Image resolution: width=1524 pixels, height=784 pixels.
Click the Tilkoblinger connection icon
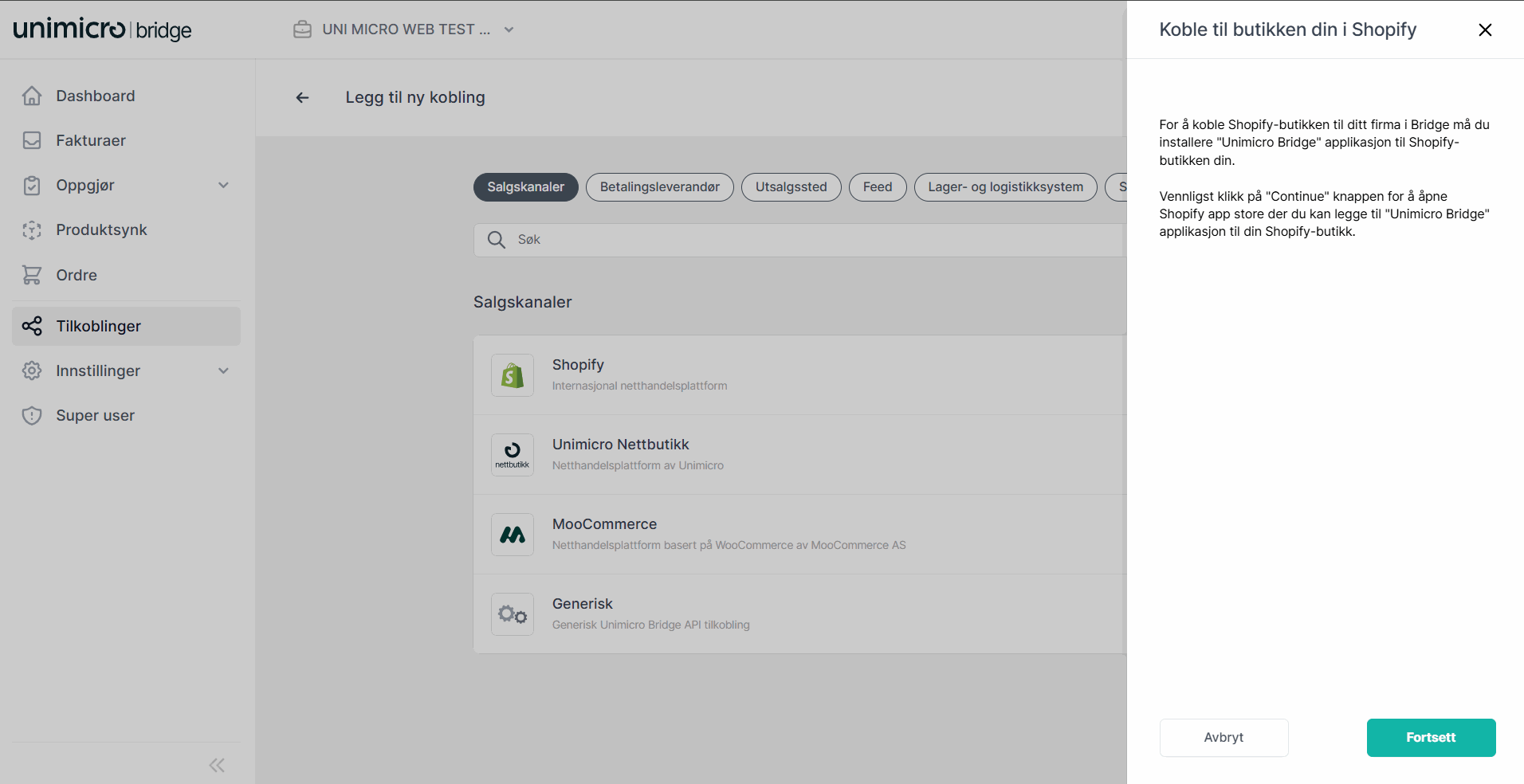tap(32, 326)
